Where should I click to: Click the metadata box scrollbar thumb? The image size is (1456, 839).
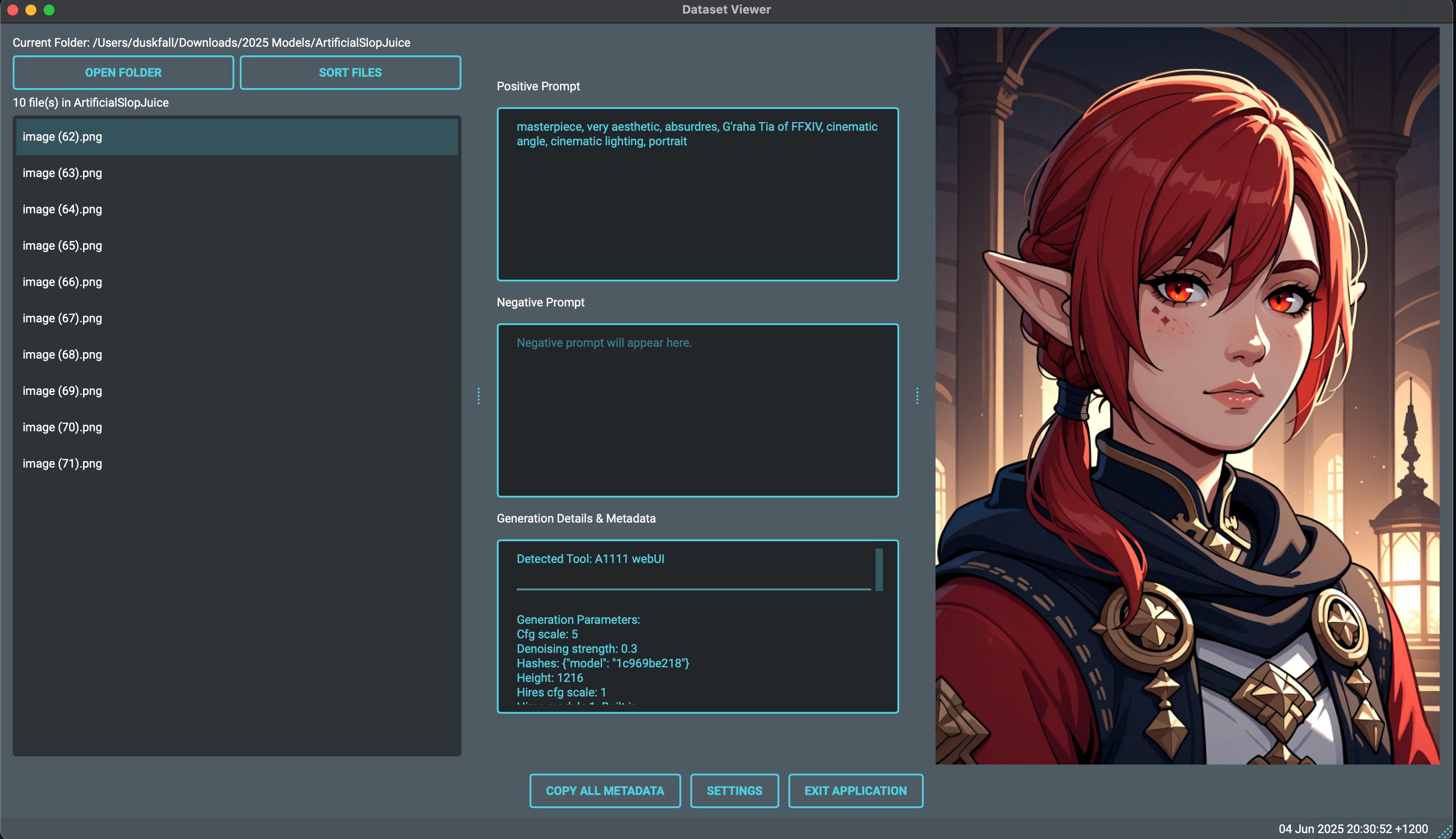pos(878,569)
